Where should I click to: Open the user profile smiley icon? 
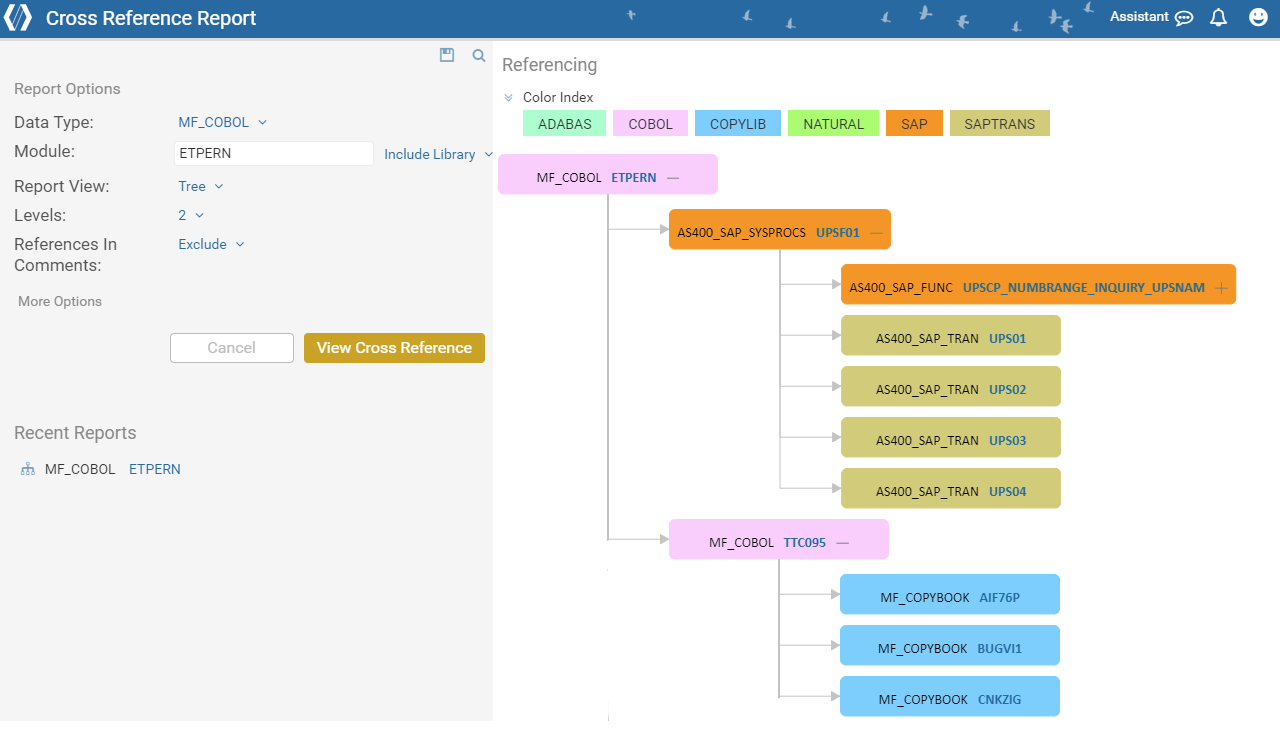(x=1259, y=18)
